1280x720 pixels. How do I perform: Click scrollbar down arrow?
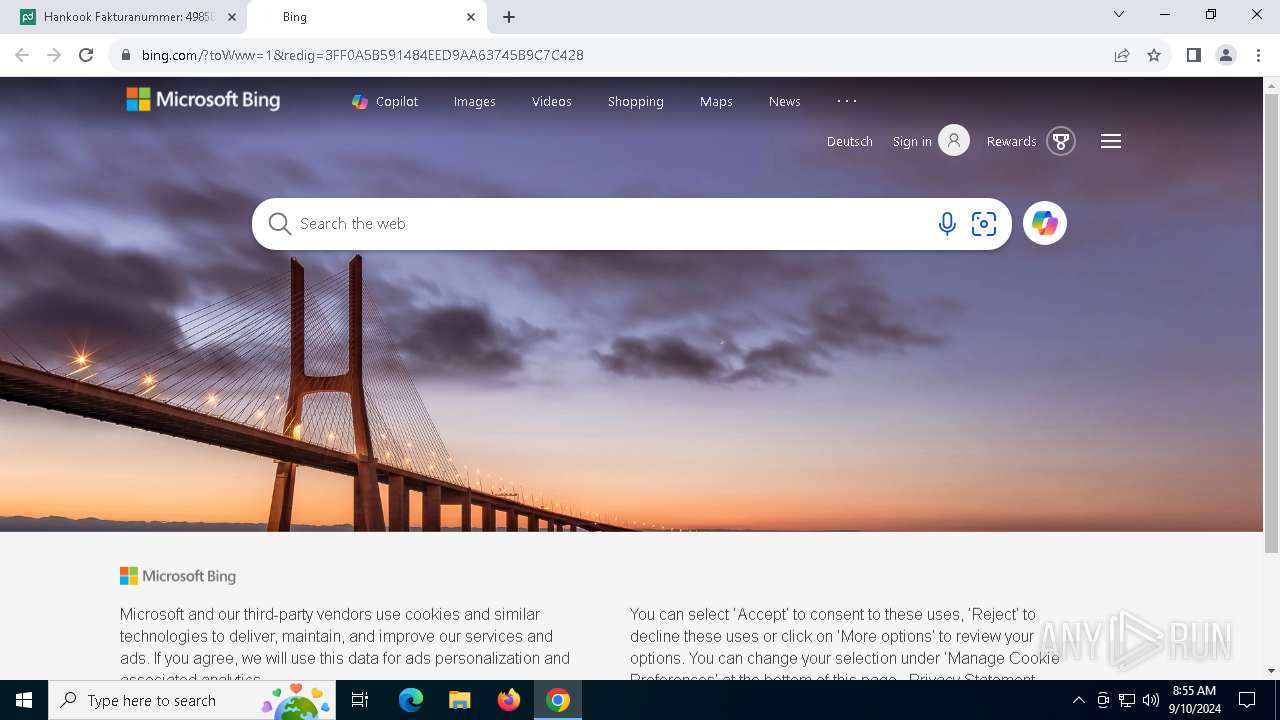1272,671
